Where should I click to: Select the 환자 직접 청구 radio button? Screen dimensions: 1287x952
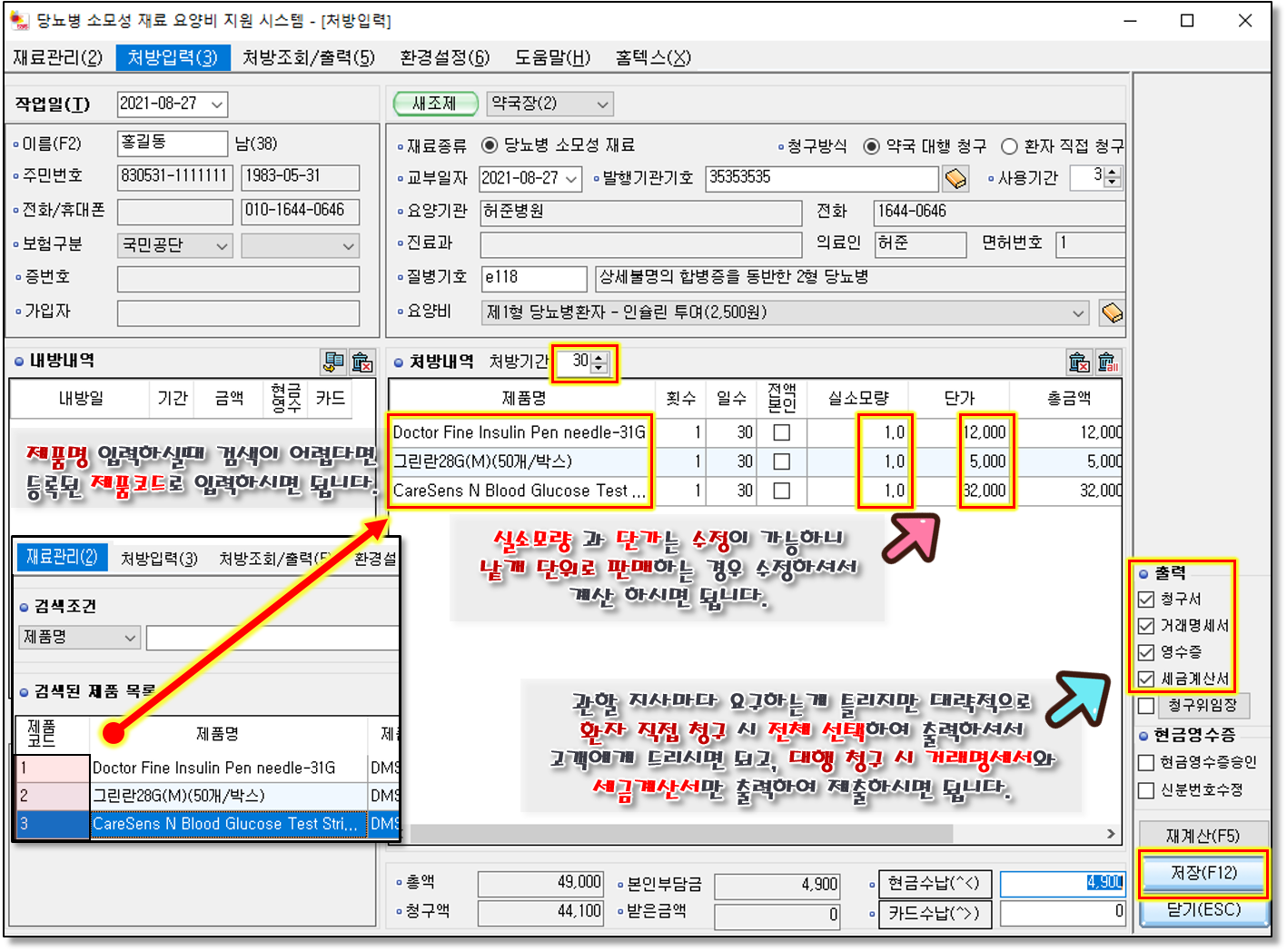[1009, 146]
